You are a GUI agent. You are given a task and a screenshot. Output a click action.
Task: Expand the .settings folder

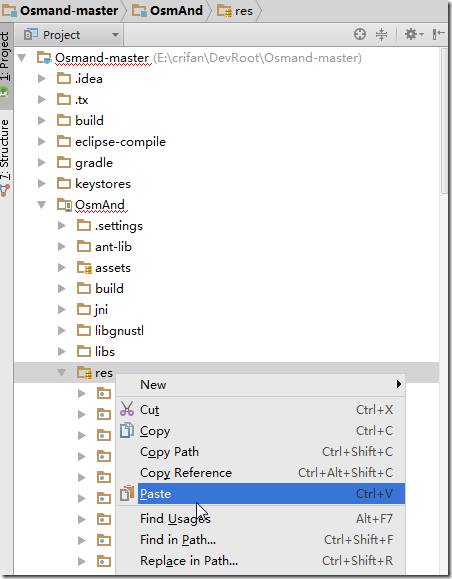pyautogui.click(x=62, y=226)
